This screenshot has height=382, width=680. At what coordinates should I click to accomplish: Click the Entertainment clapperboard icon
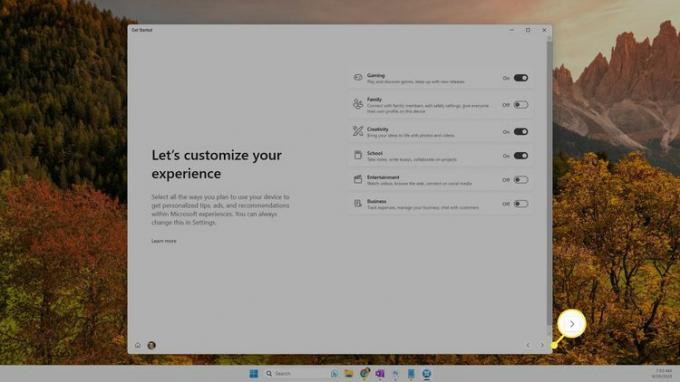(358, 179)
